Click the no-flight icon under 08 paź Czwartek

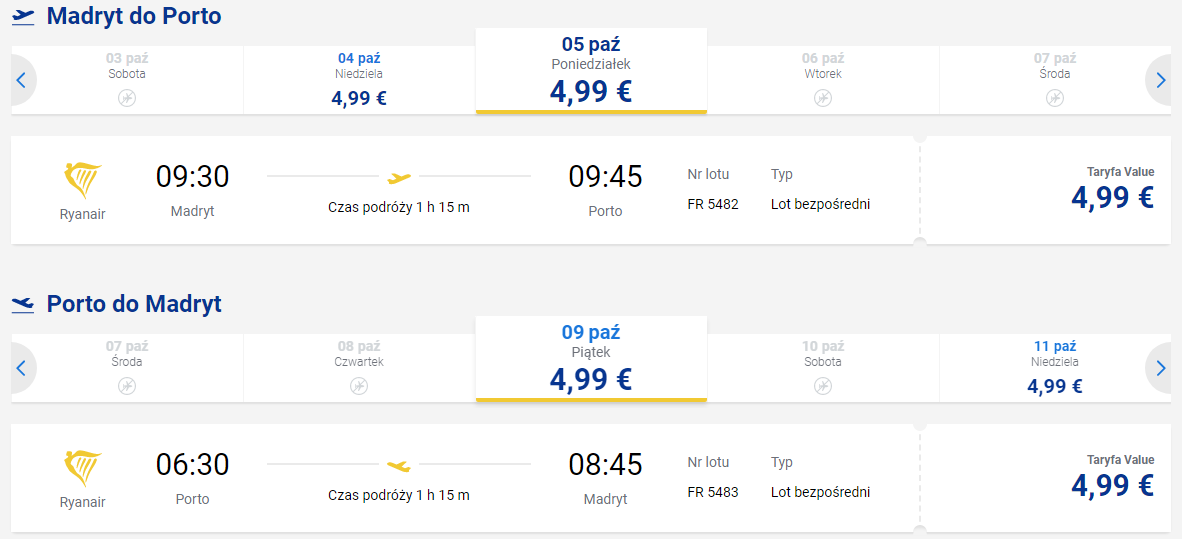[x=359, y=386]
